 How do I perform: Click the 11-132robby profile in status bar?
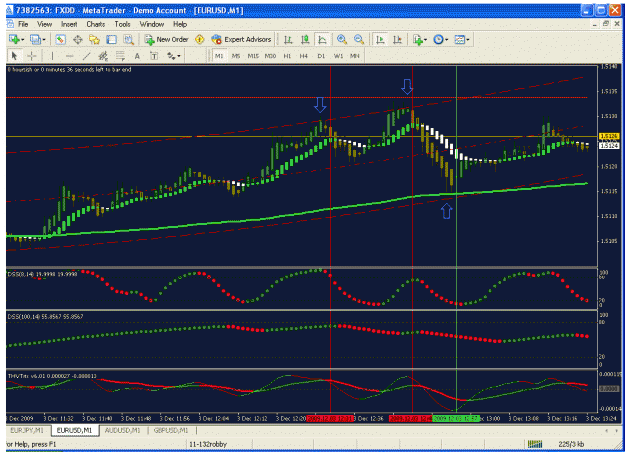tap(208, 444)
